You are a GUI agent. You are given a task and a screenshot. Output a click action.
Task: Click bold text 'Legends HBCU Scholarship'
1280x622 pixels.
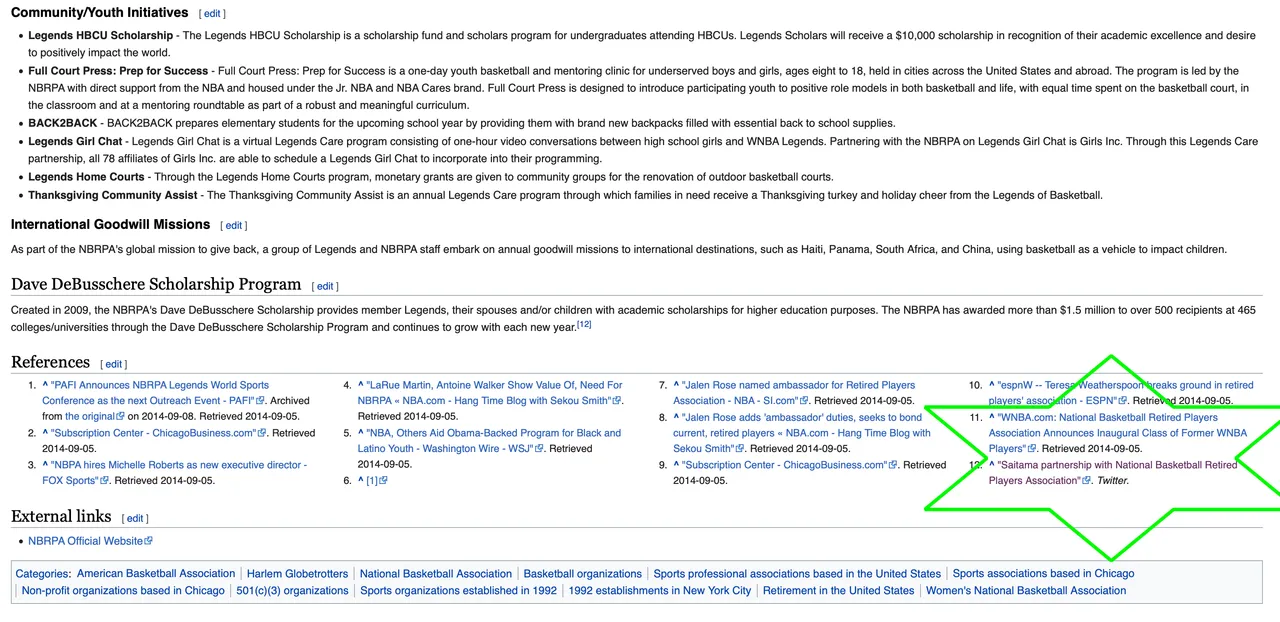tap(100, 36)
